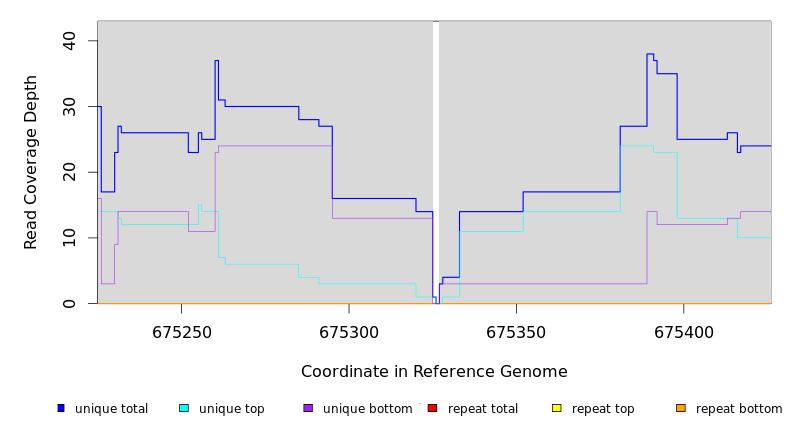The width and height of the screenshot is (792, 432).
Task: Click the 675350 x-axis tick label
Action: coord(516,331)
